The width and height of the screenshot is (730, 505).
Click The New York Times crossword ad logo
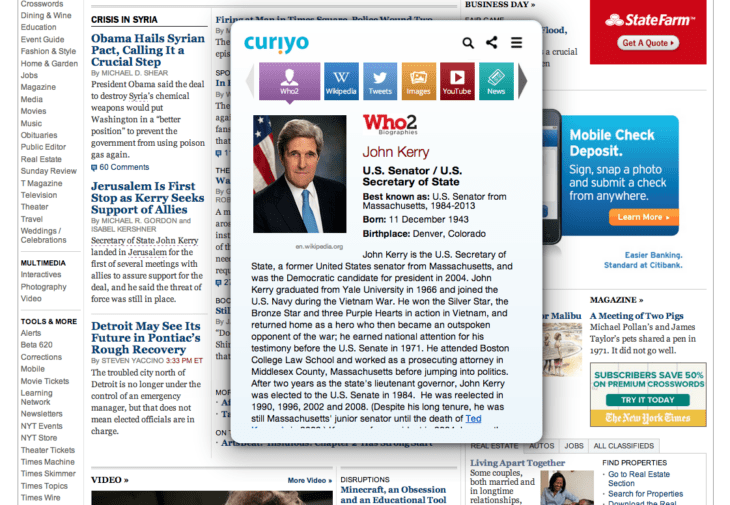click(648, 418)
